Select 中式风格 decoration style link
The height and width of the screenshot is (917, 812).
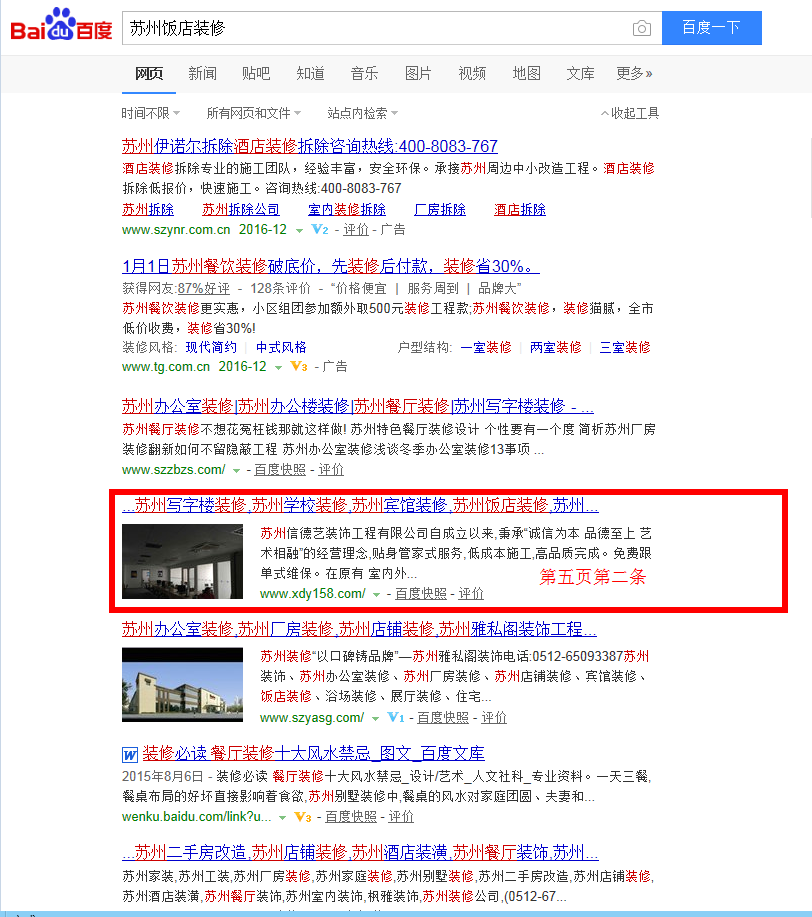pos(281,347)
